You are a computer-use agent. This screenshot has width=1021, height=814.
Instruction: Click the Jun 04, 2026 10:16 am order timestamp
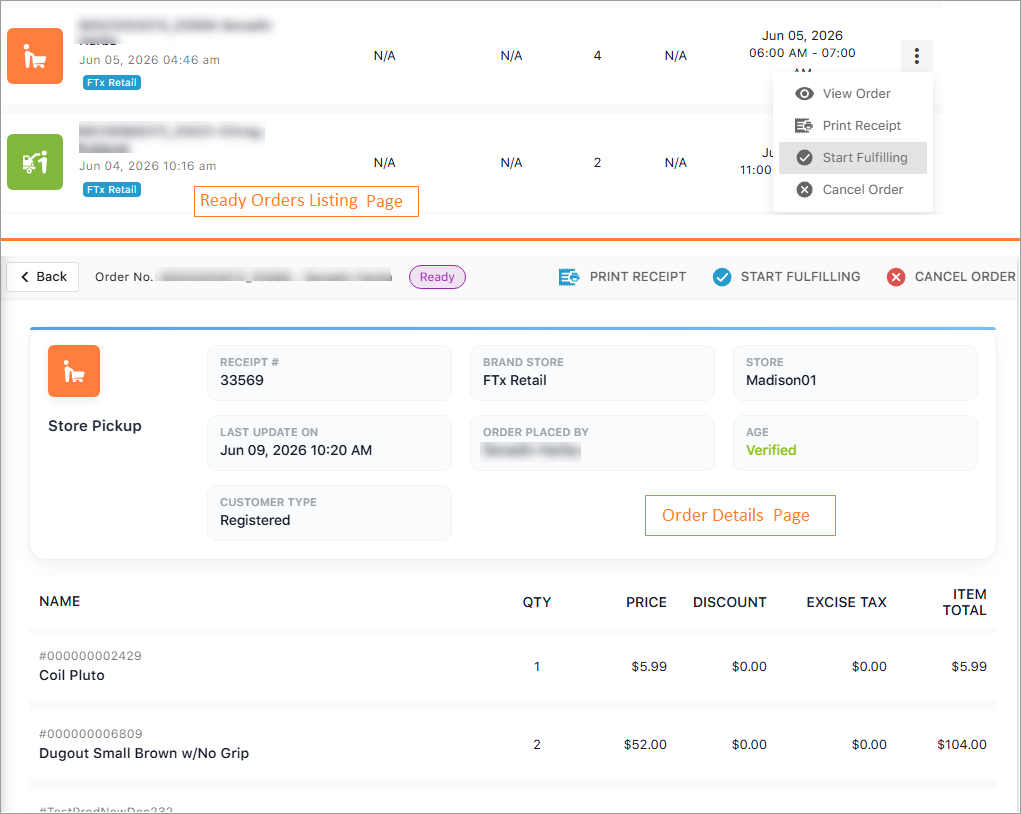(x=148, y=166)
